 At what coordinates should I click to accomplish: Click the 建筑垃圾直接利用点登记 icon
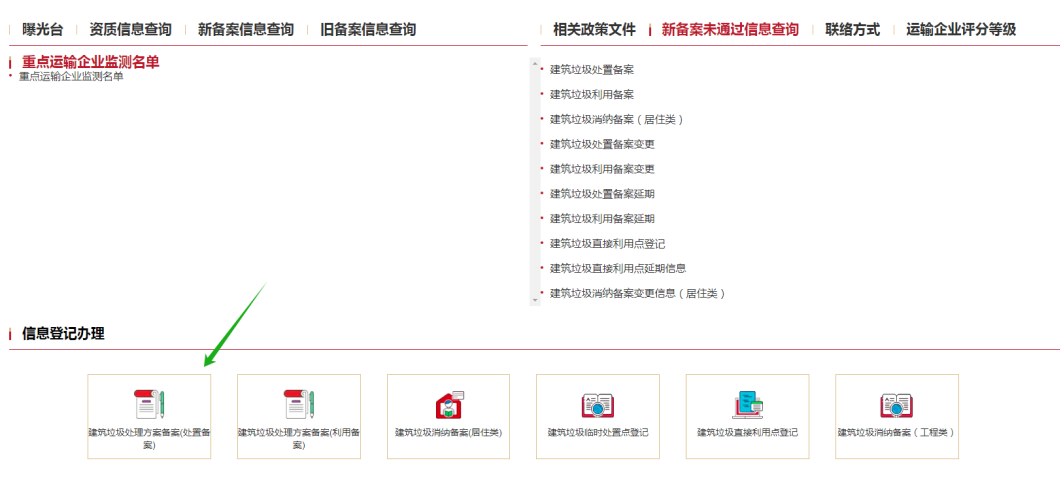pyautogui.click(x=747, y=405)
